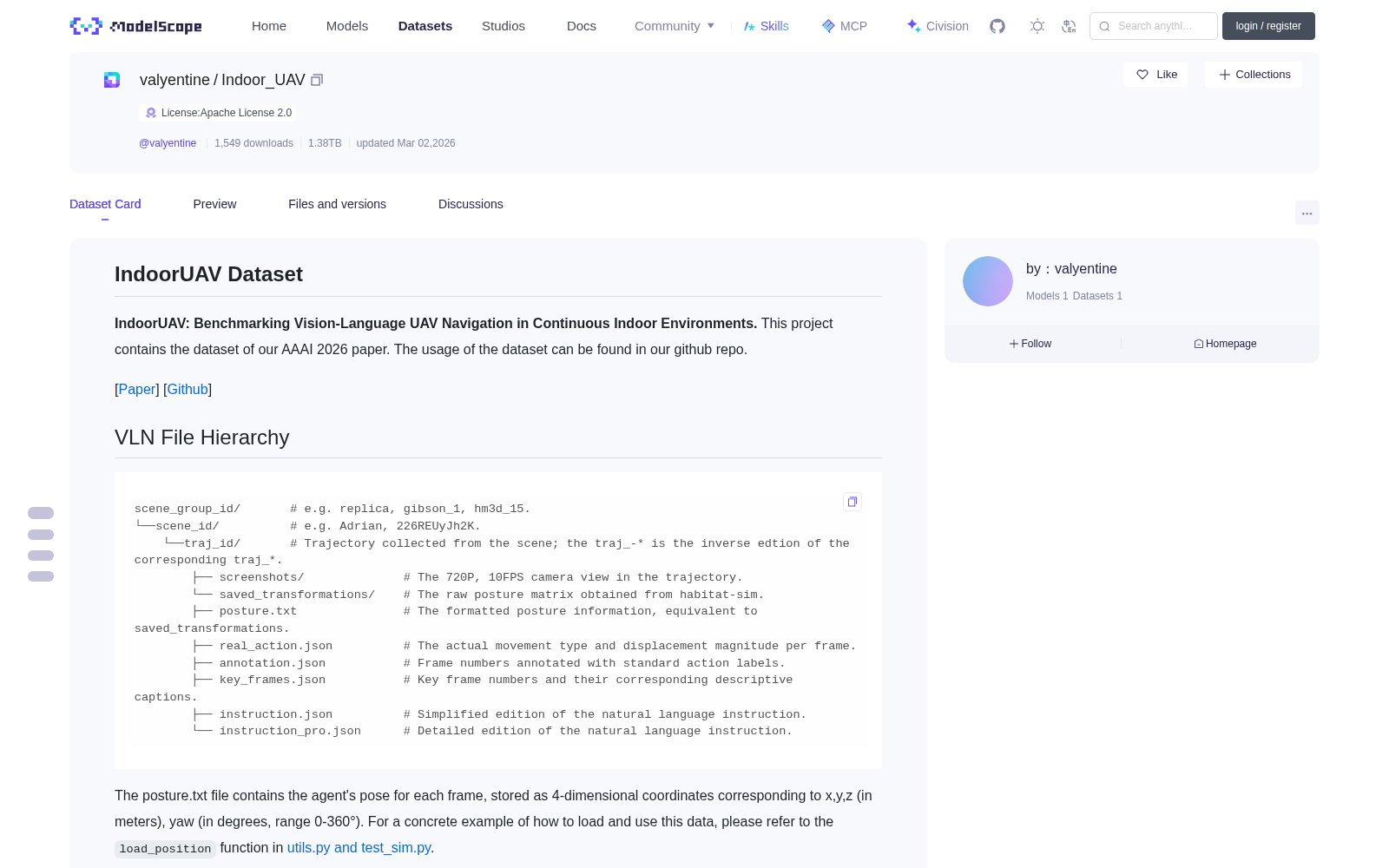The image size is (1389, 868).
Task: Copy the dataset name valyentine/Indoor_UAV
Action: pos(317,80)
